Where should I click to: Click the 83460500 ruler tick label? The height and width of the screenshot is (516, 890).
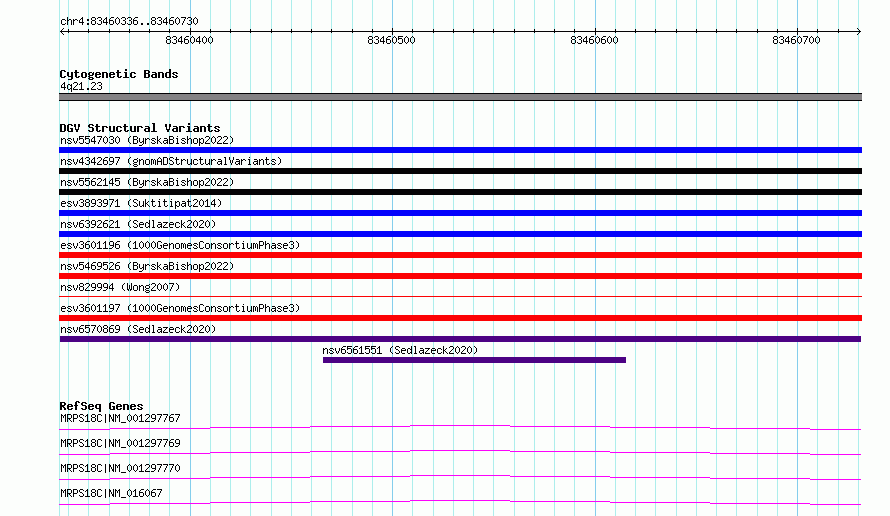click(391, 40)
